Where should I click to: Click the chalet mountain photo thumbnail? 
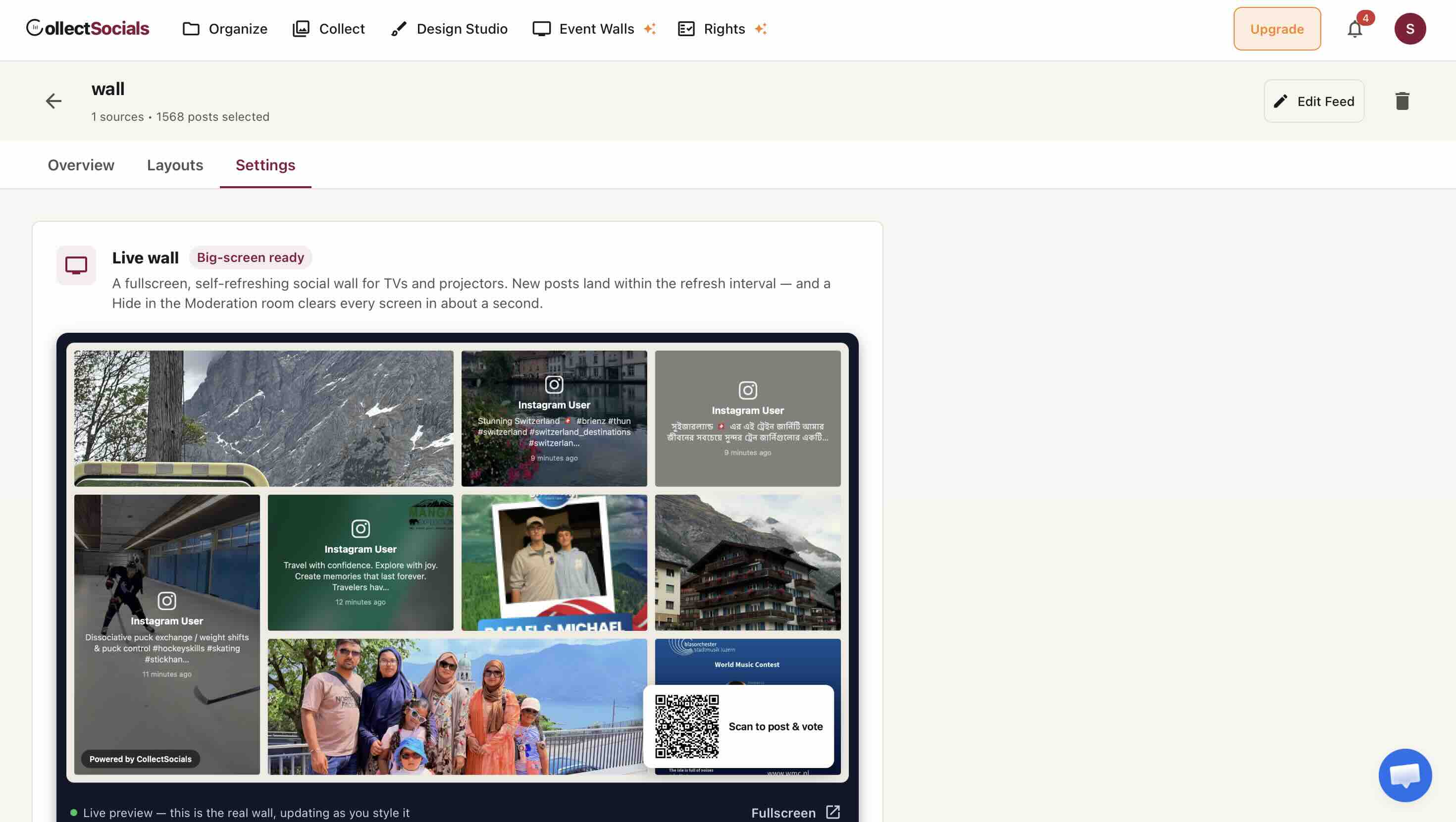[x=747, y=563]
